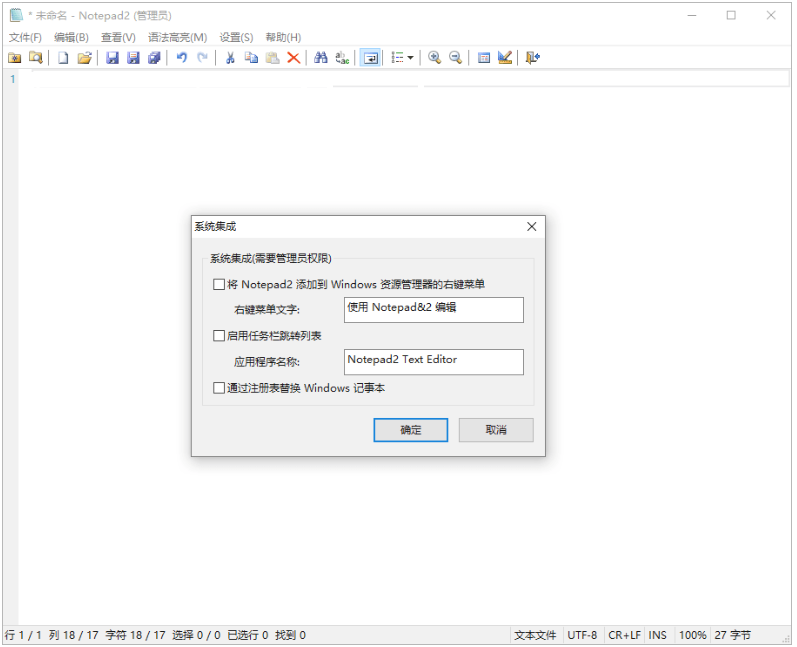Check the 启用任务栏跳转列表 checkbox
Image resolution: width=797 pixels, height=647 pixels.
(220, 336)
